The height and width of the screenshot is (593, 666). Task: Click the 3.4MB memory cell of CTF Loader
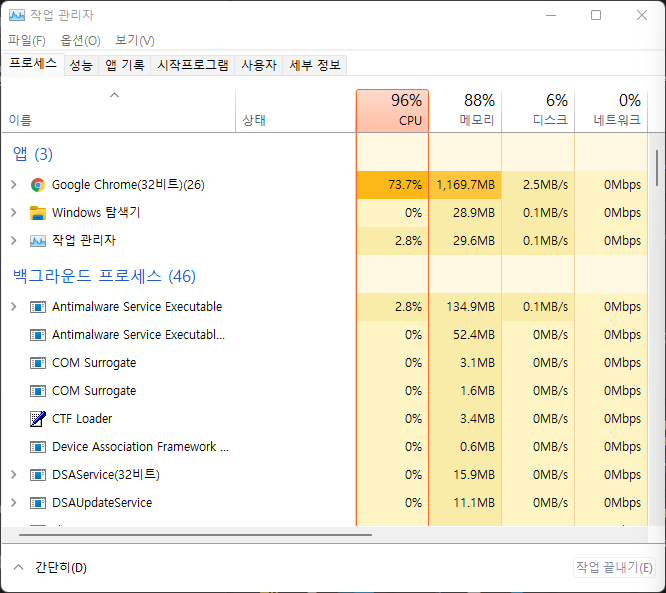[x=465, y=419]
